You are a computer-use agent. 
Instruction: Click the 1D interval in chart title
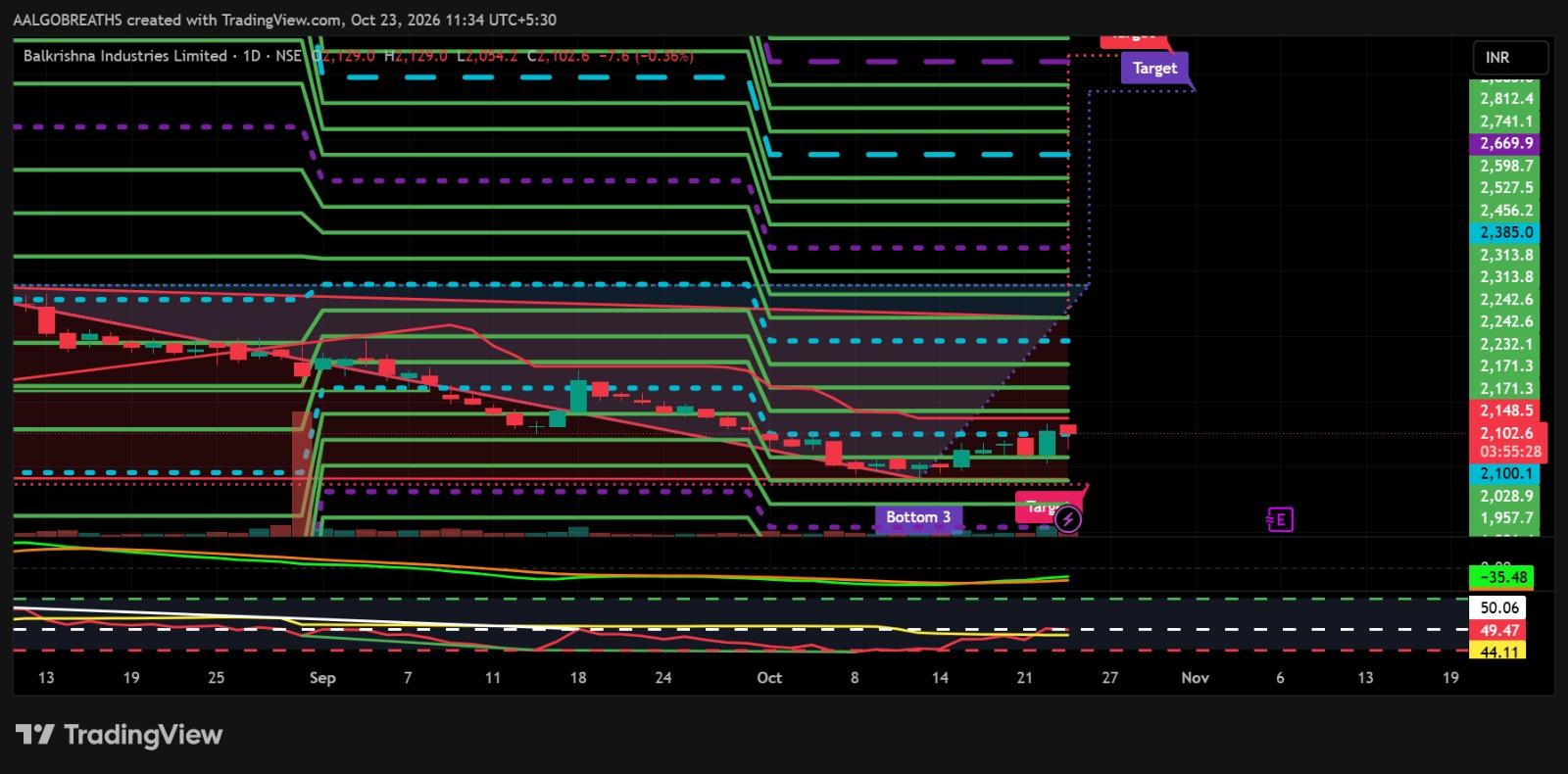point(253,56)
